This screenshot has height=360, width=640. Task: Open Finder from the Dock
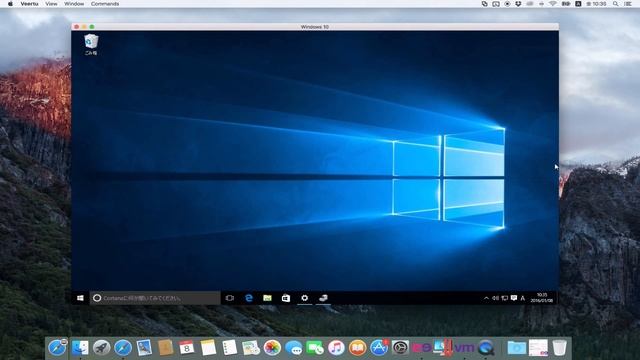tap(80, 348)
